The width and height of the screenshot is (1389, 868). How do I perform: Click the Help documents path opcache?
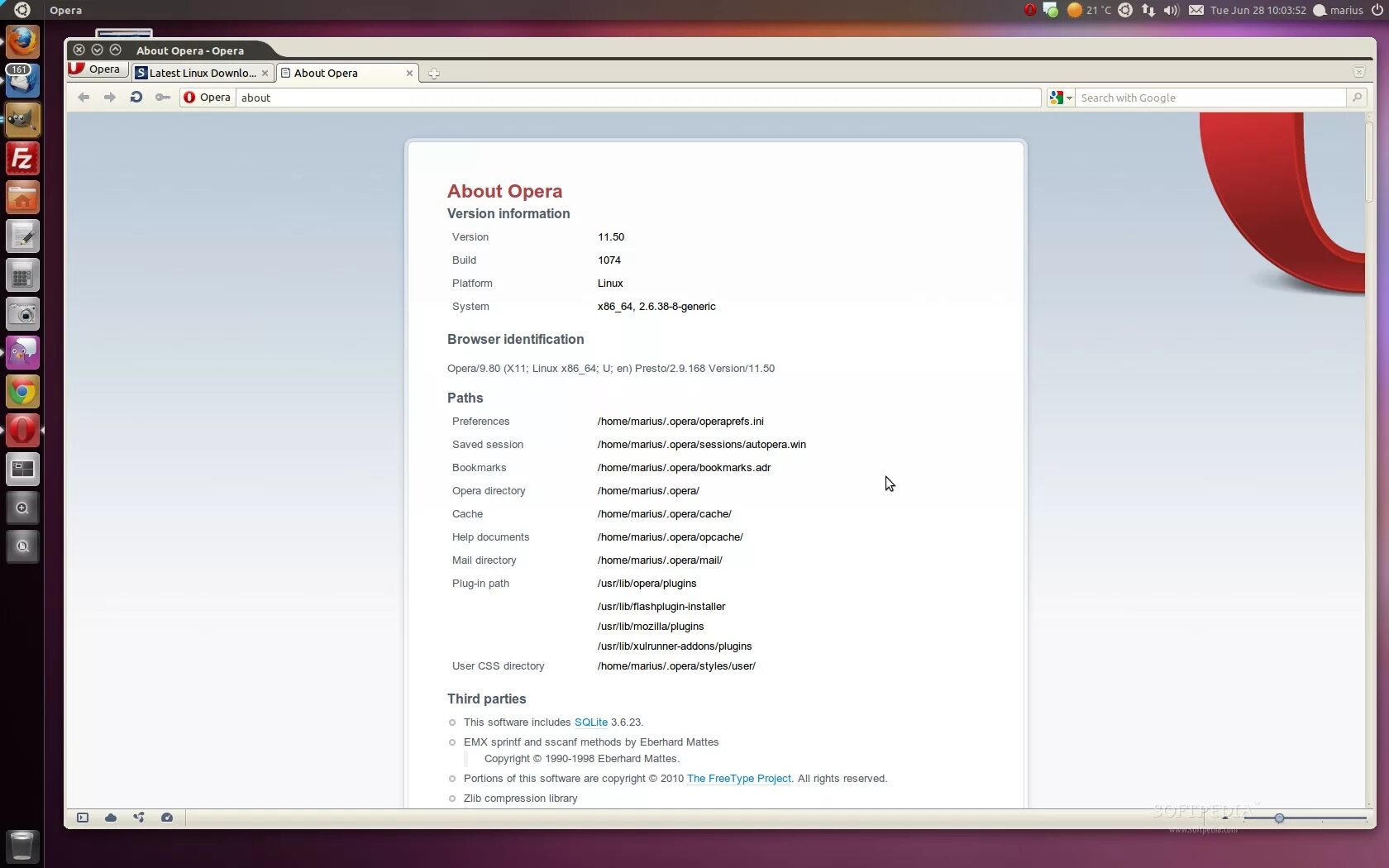point(671,537)
